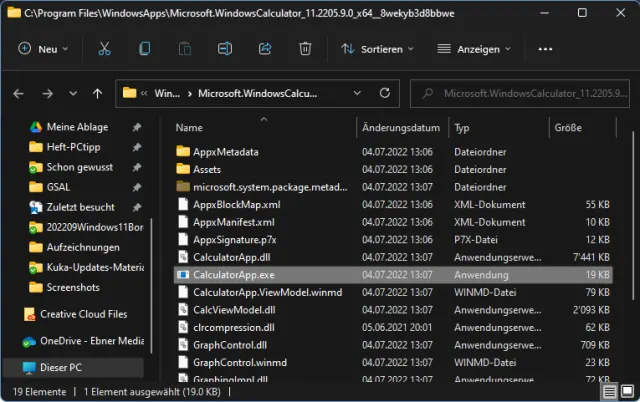Click the Rename icon in toolbar
Image resolution: width=640 pixels, height=402 pixels.
coord(225,48)
